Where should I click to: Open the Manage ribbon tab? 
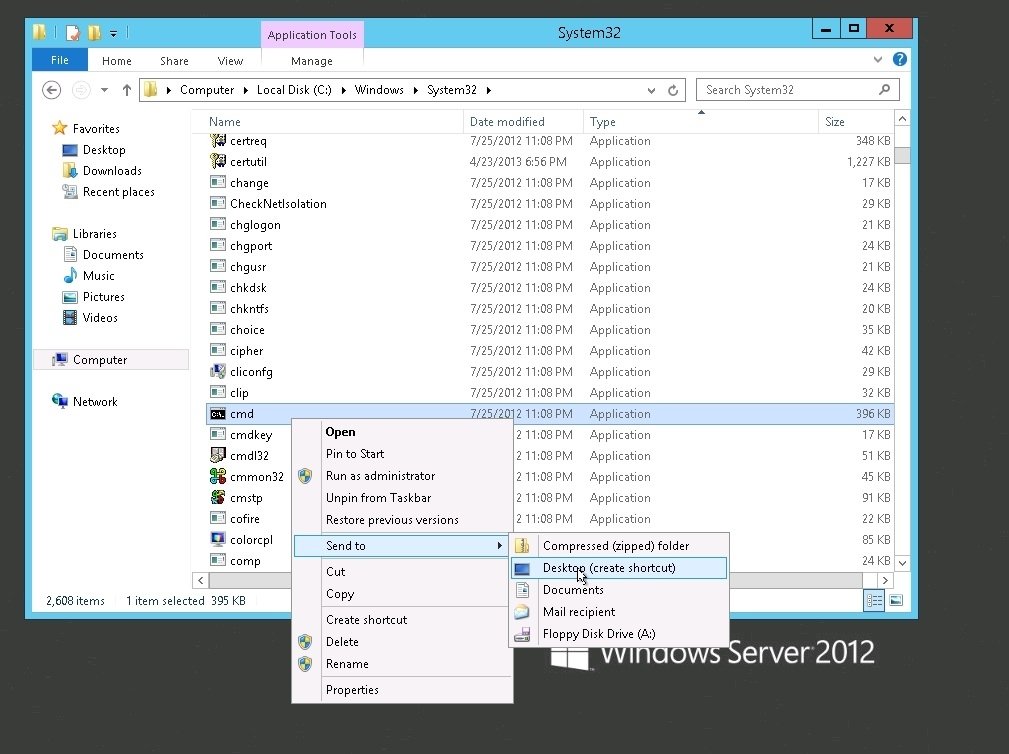(312, 61)
